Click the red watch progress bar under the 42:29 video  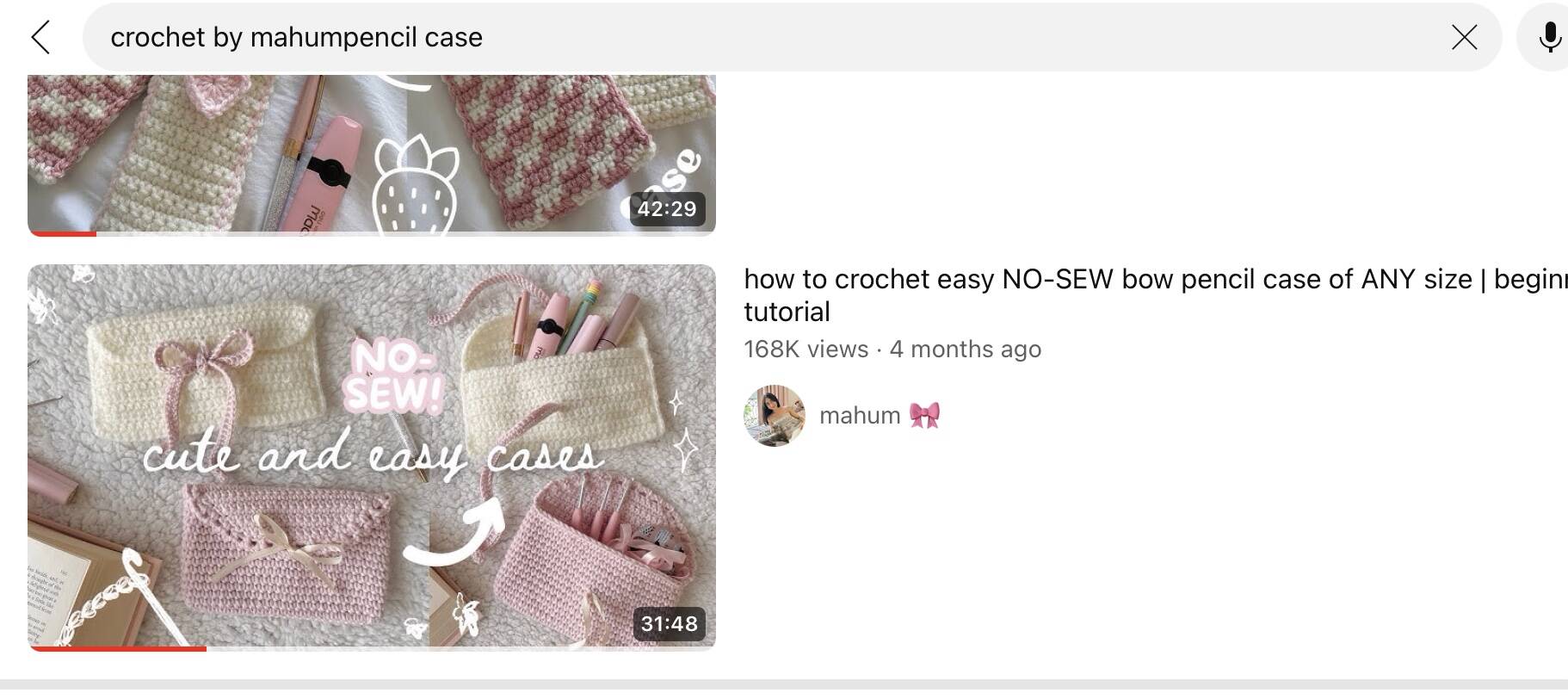pyautogui.click(x=62, y=233)
